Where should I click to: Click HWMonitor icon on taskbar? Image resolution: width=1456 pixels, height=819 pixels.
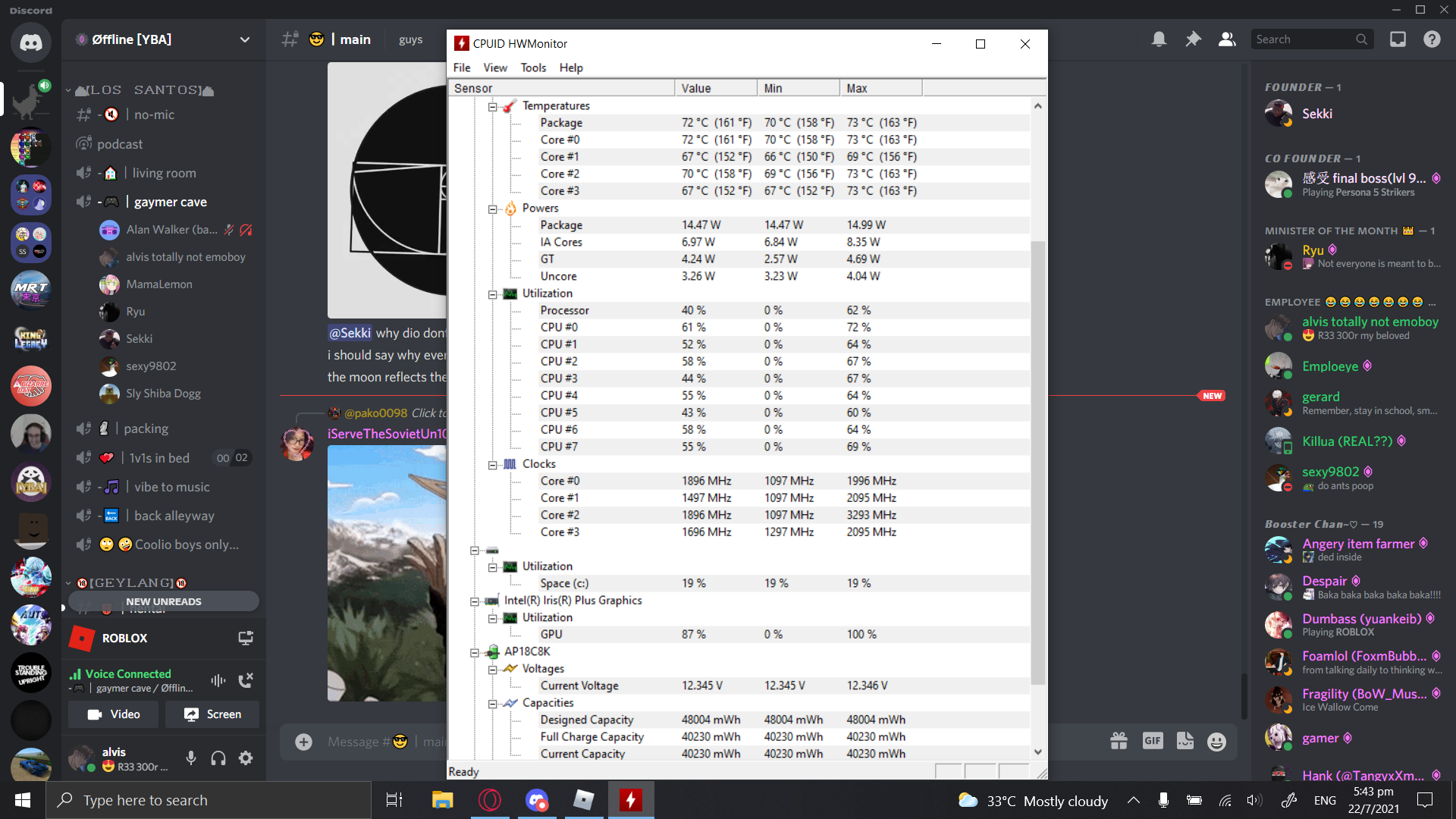tap(631, 800)
